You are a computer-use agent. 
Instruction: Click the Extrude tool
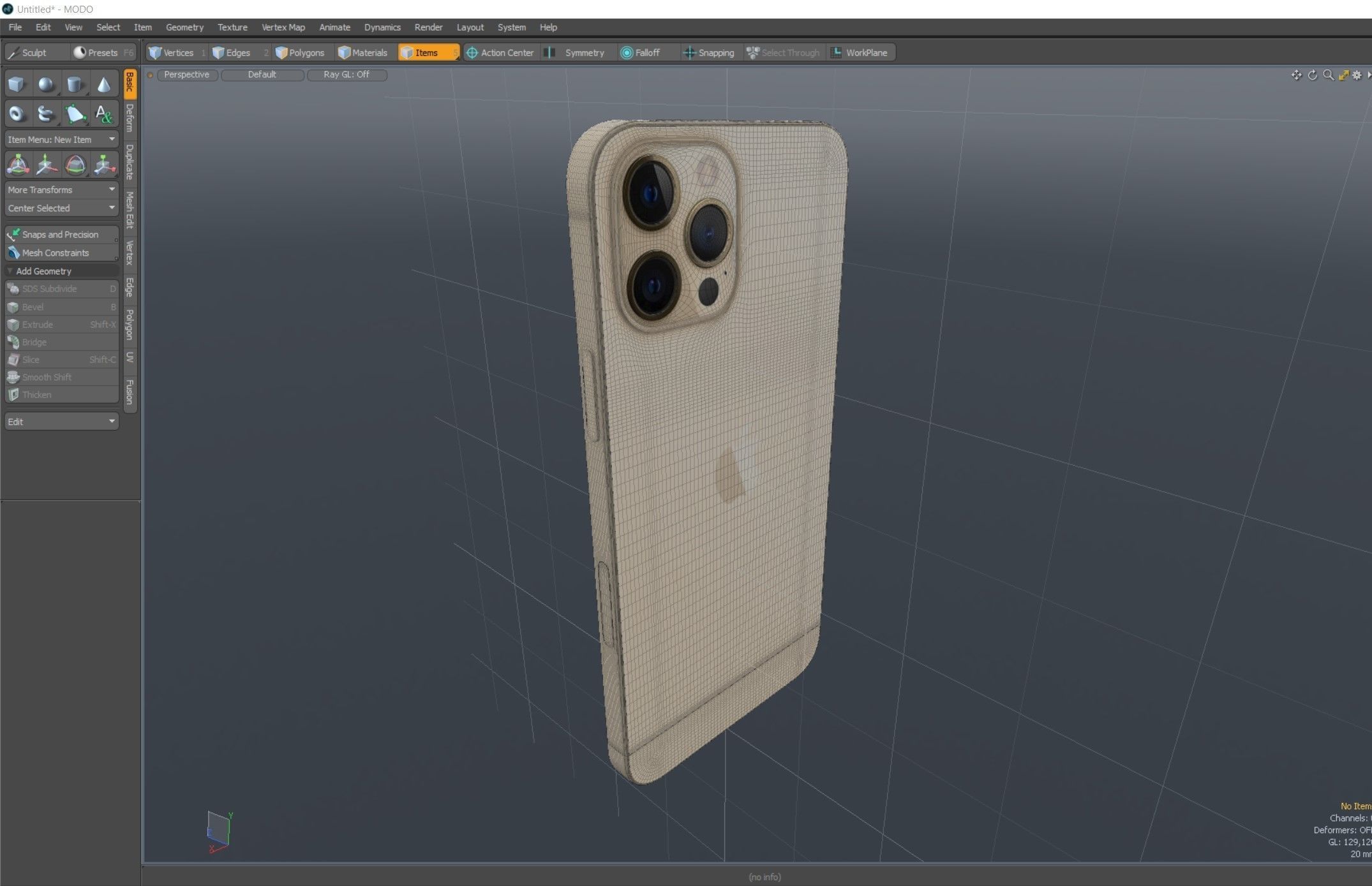tap(61, 325)
